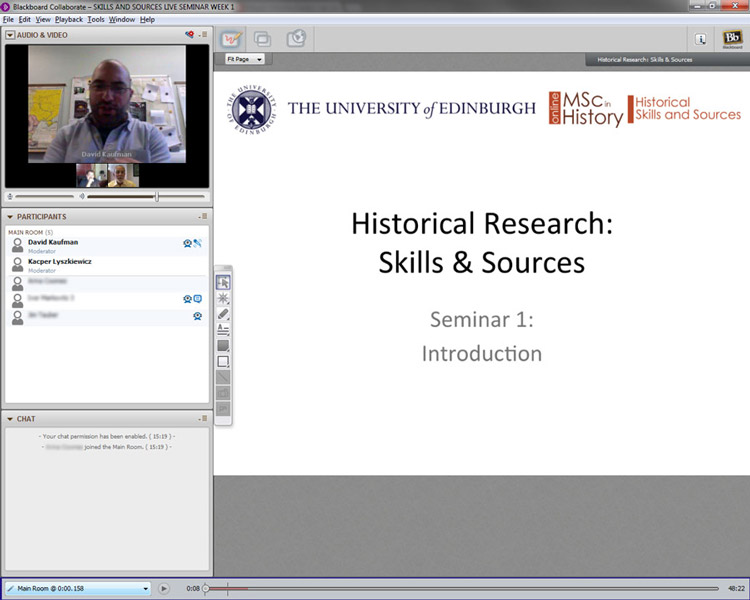Open the session information button
750x600 pixels.
(x=700, y=39)
